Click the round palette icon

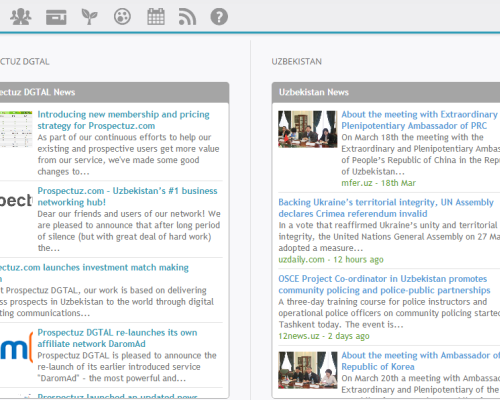(122, 17)
